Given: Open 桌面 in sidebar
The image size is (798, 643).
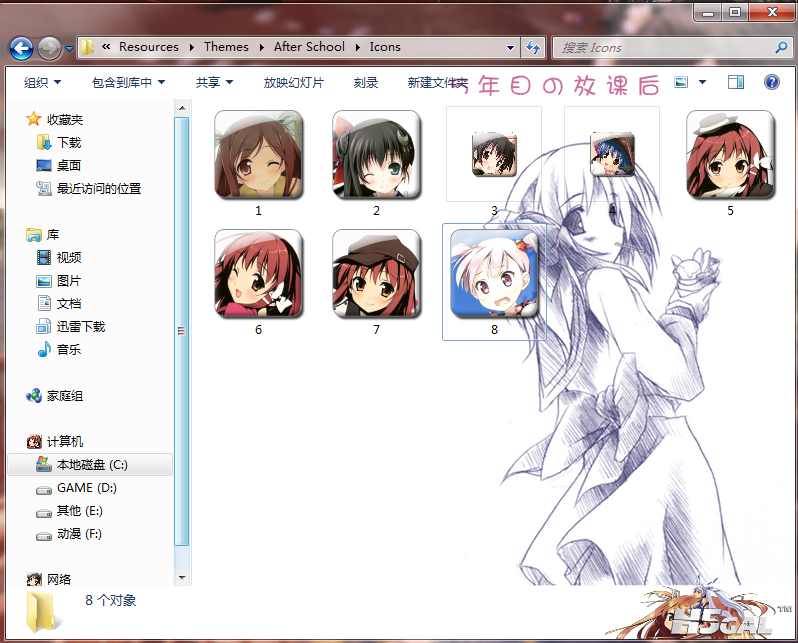Looking at the screenshot, I should tap(59, 165).
